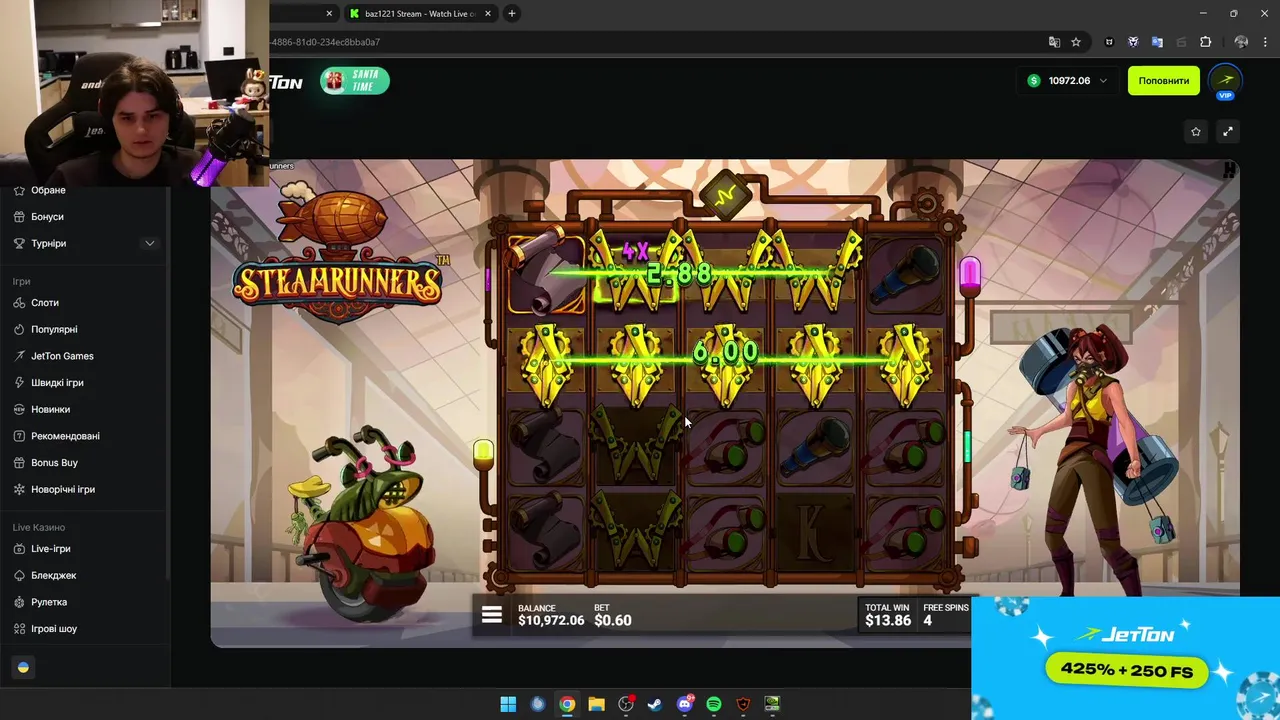
Task: Open Рулетка in Live Казино
Action: click(49, 602)
